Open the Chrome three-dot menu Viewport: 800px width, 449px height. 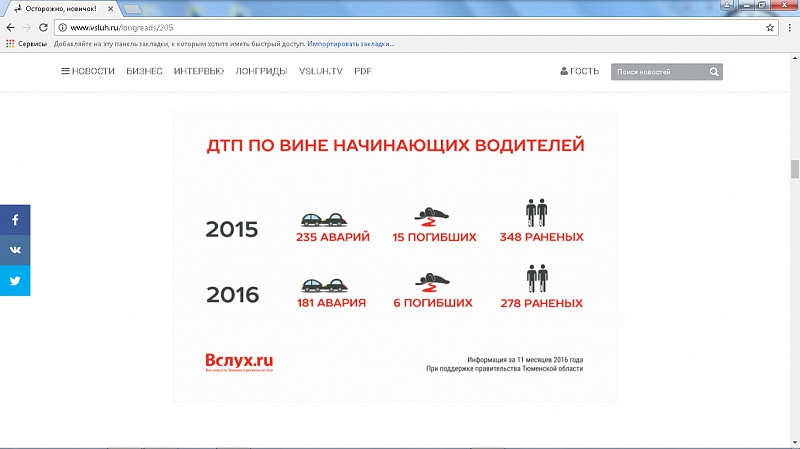[x=788, y=27]
